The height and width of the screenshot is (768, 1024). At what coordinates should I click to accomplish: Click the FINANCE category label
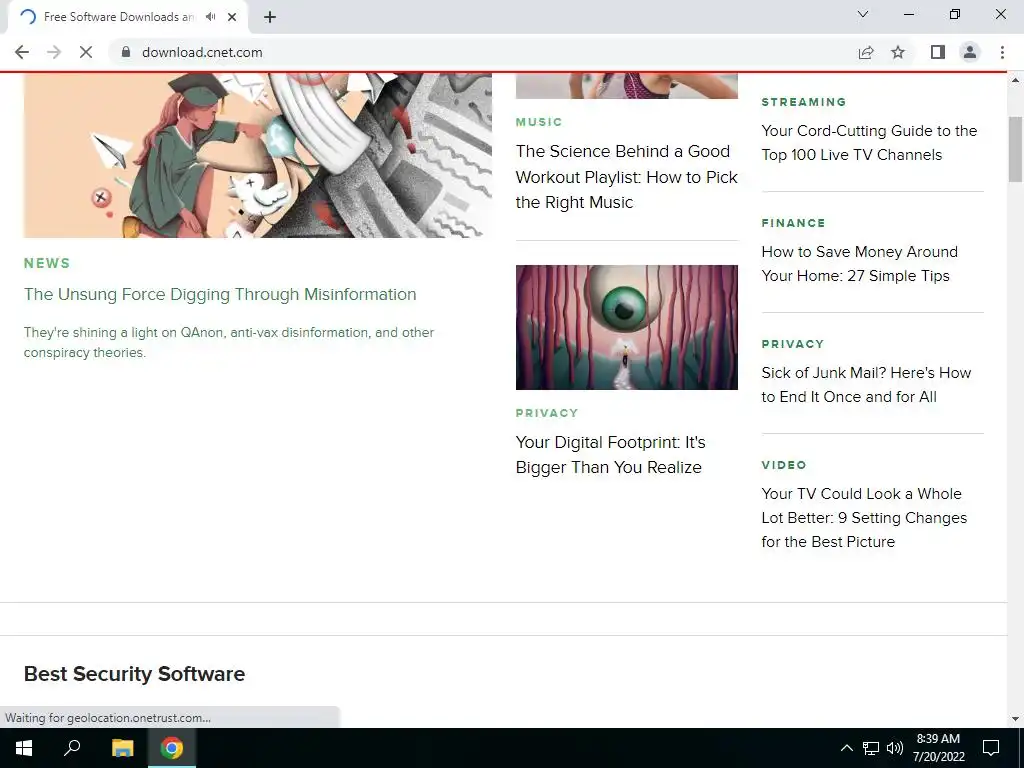tap(793, 223)
